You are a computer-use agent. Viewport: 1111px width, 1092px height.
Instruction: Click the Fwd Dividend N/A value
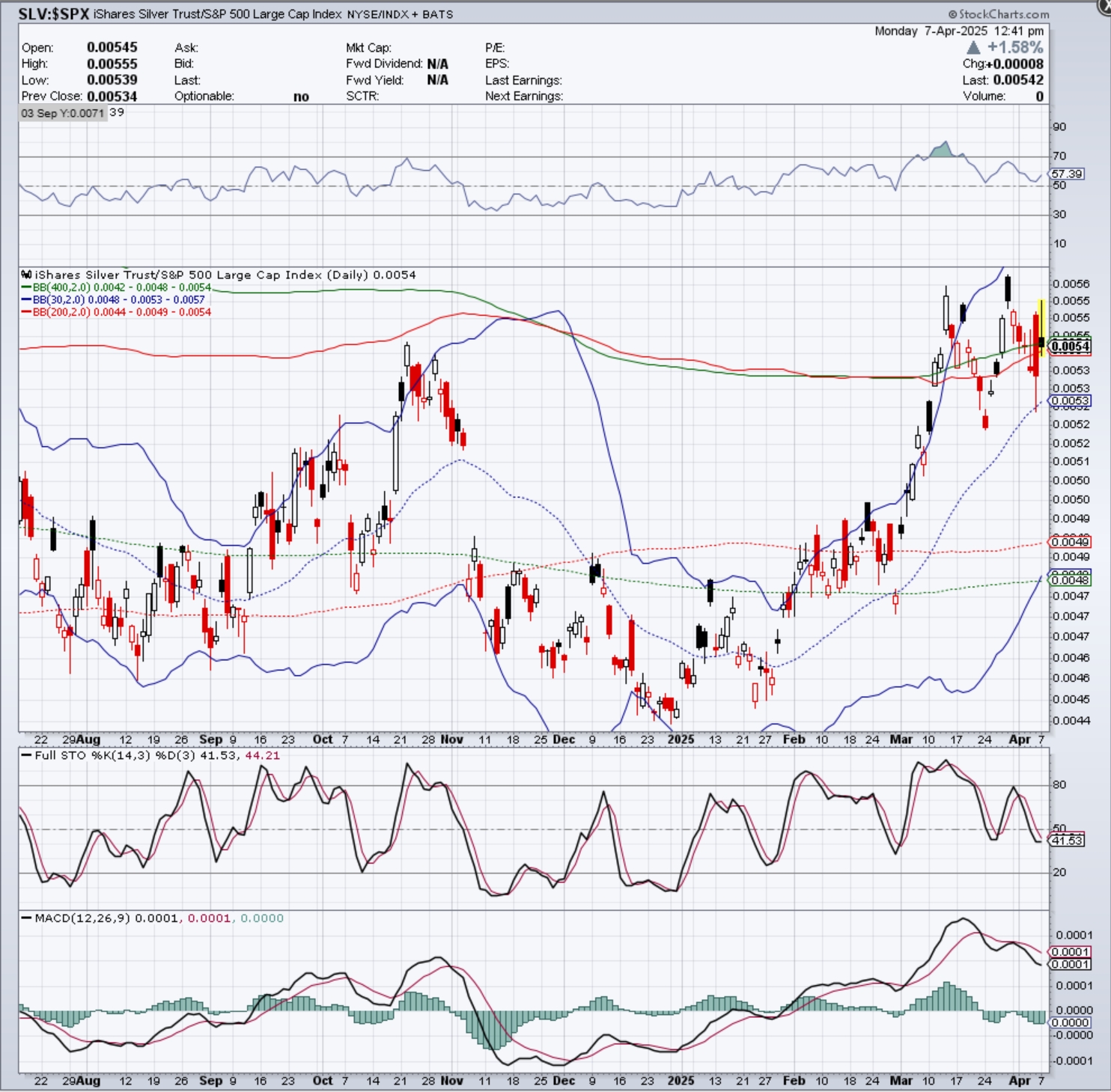(x=438, y=64)
